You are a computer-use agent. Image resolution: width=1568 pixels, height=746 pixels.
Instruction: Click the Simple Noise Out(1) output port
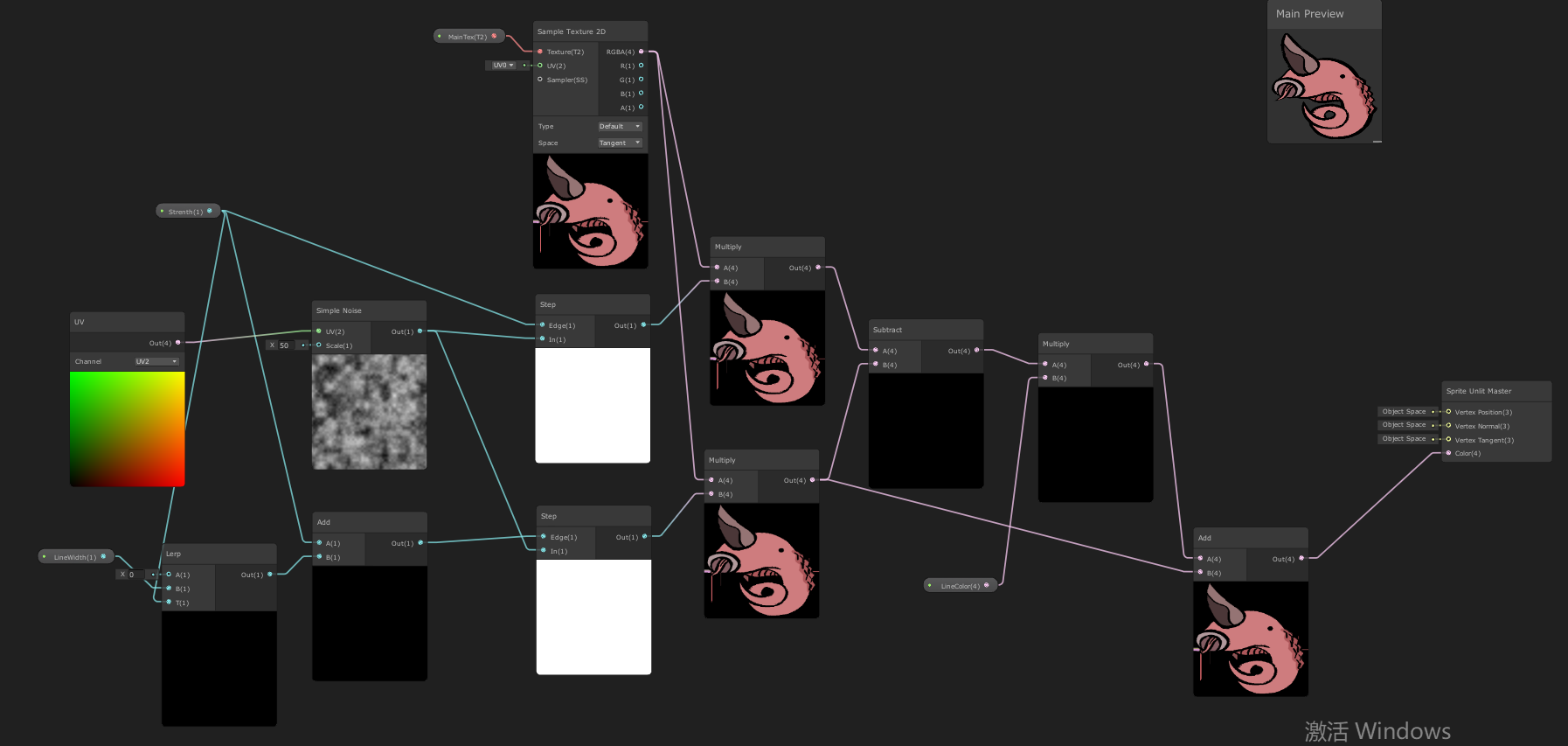coord(420,331)
